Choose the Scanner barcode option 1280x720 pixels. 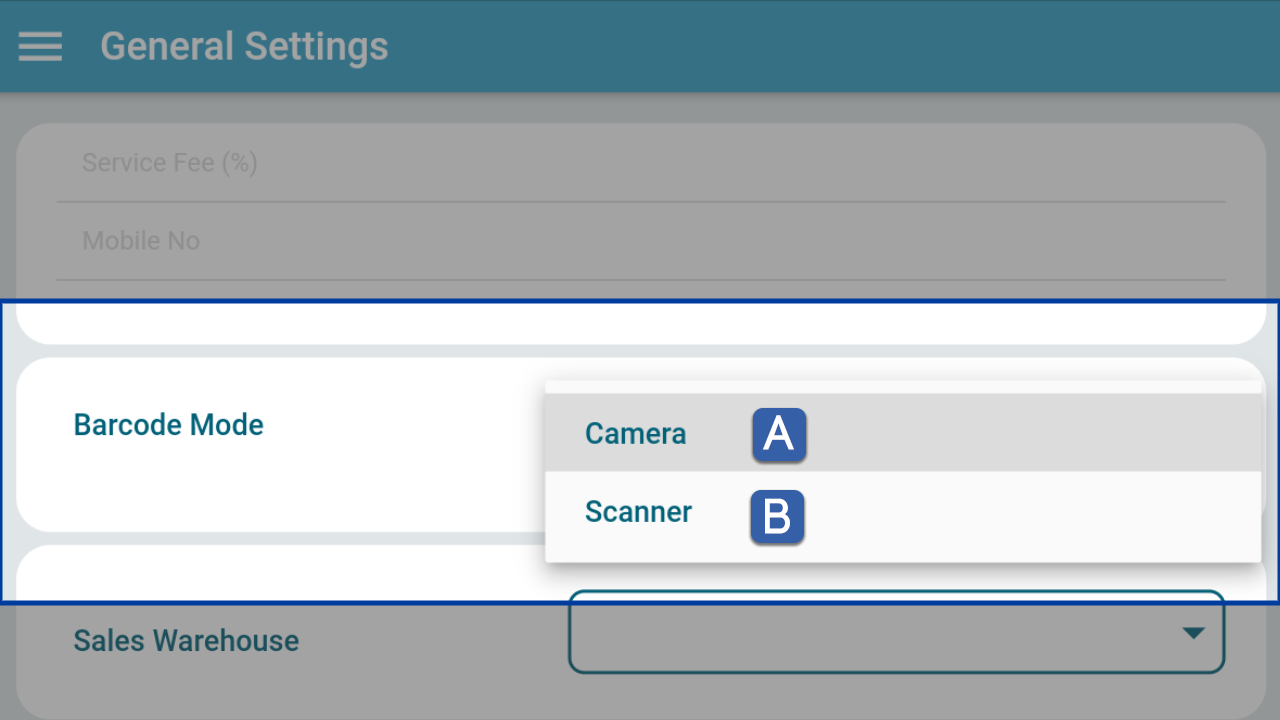coord(902,511)
